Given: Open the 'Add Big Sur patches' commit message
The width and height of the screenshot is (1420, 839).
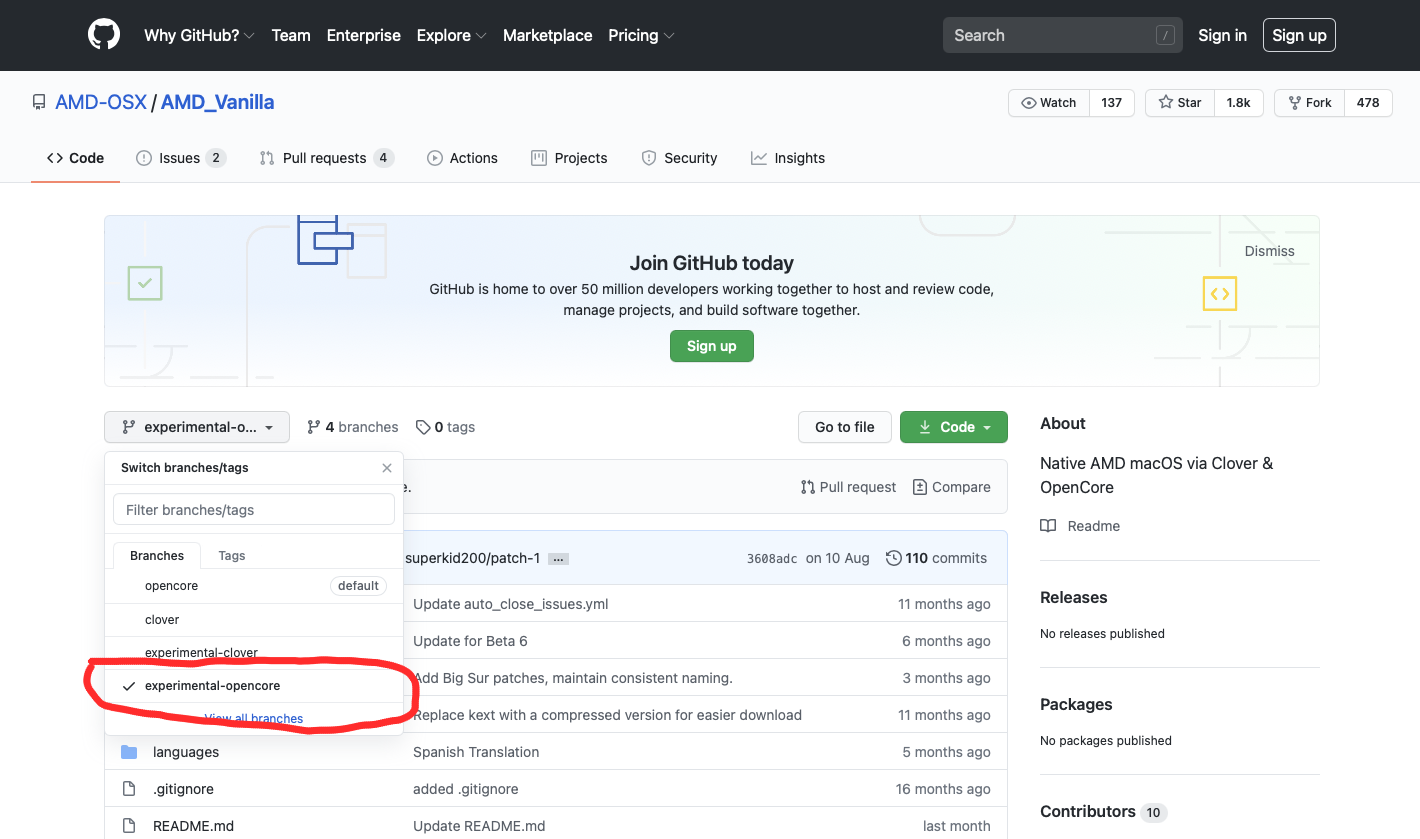Looking at the screenshot, I should pos(573,678).
